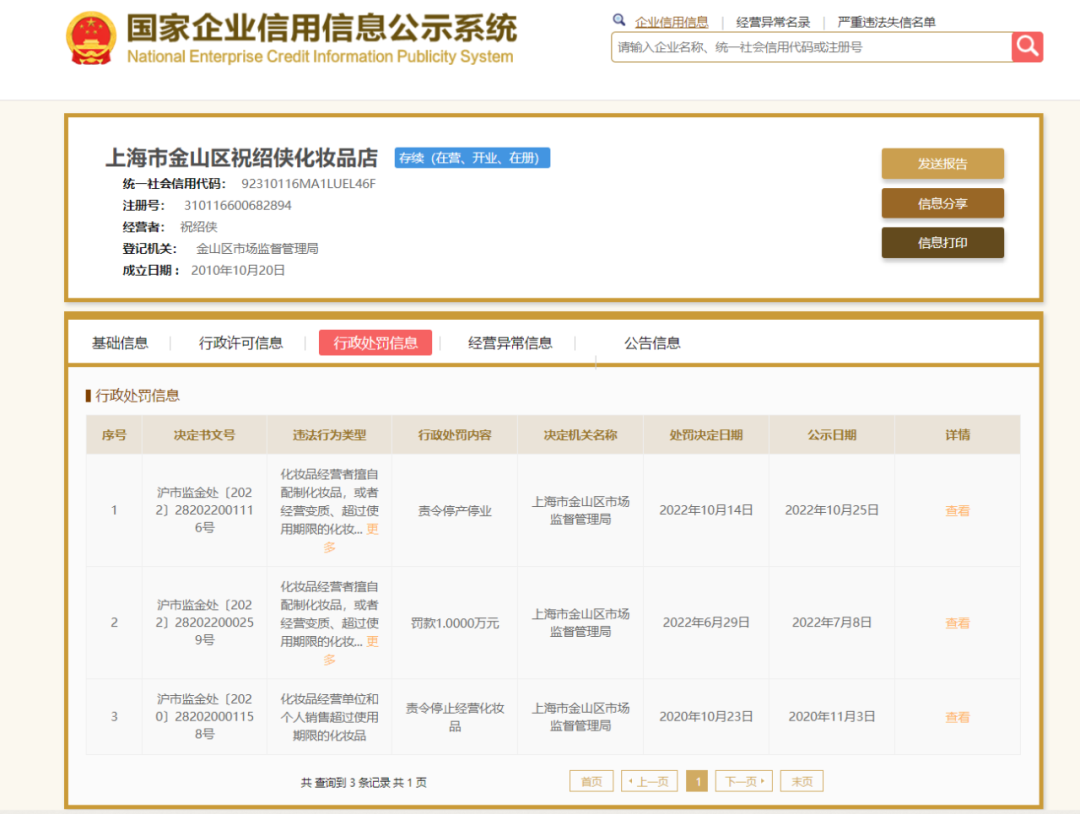The image size is (1080, 814).
Task: Click the credit code 92310116MA1LUEL46F
Action: pos(309,184)
